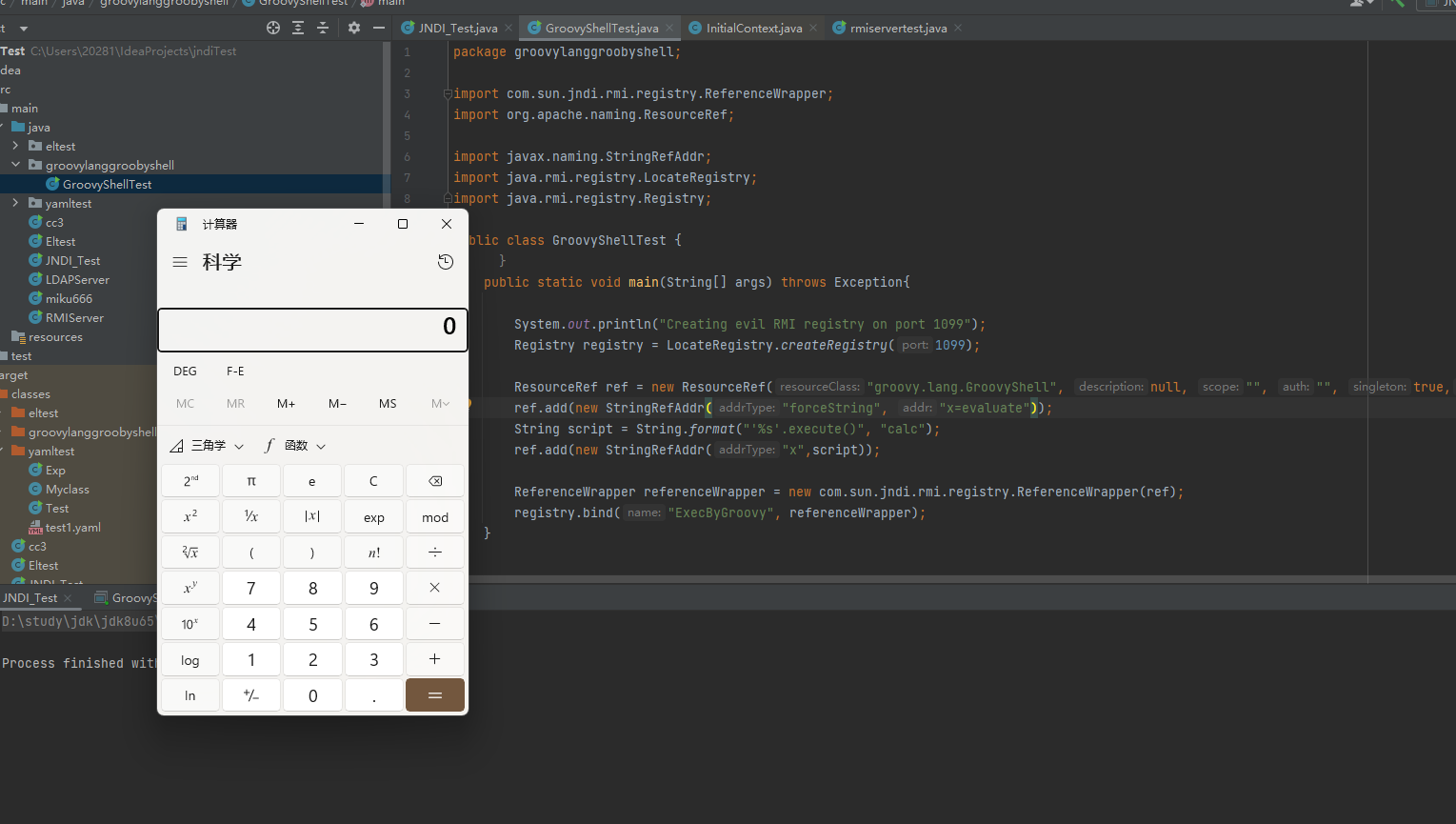
Task: Close the GroovyShellTest.java tab
Action: coord(669,28)
